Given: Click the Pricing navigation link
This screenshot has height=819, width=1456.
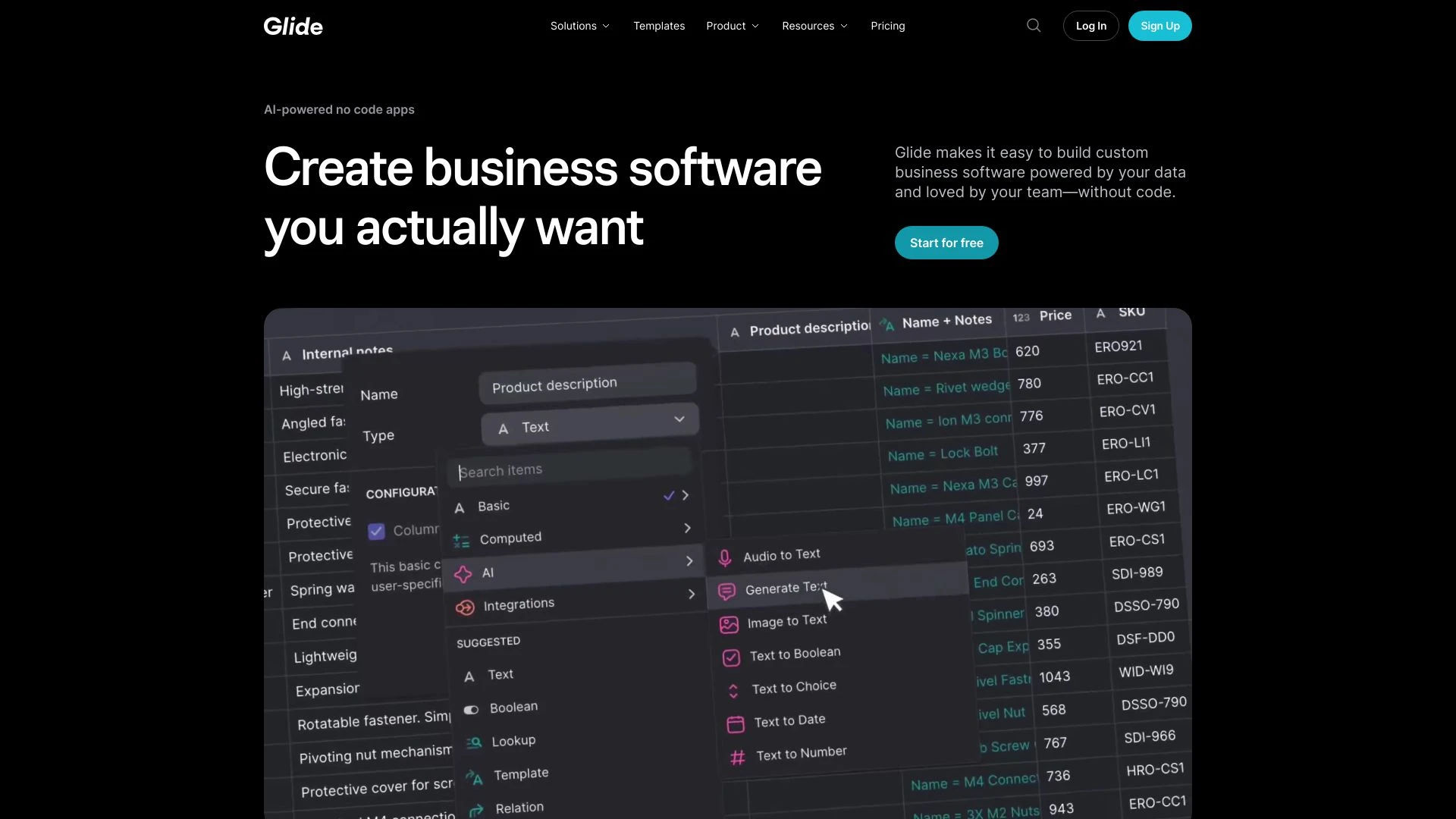Looking at the screenshot, I should tap(888, 25).
